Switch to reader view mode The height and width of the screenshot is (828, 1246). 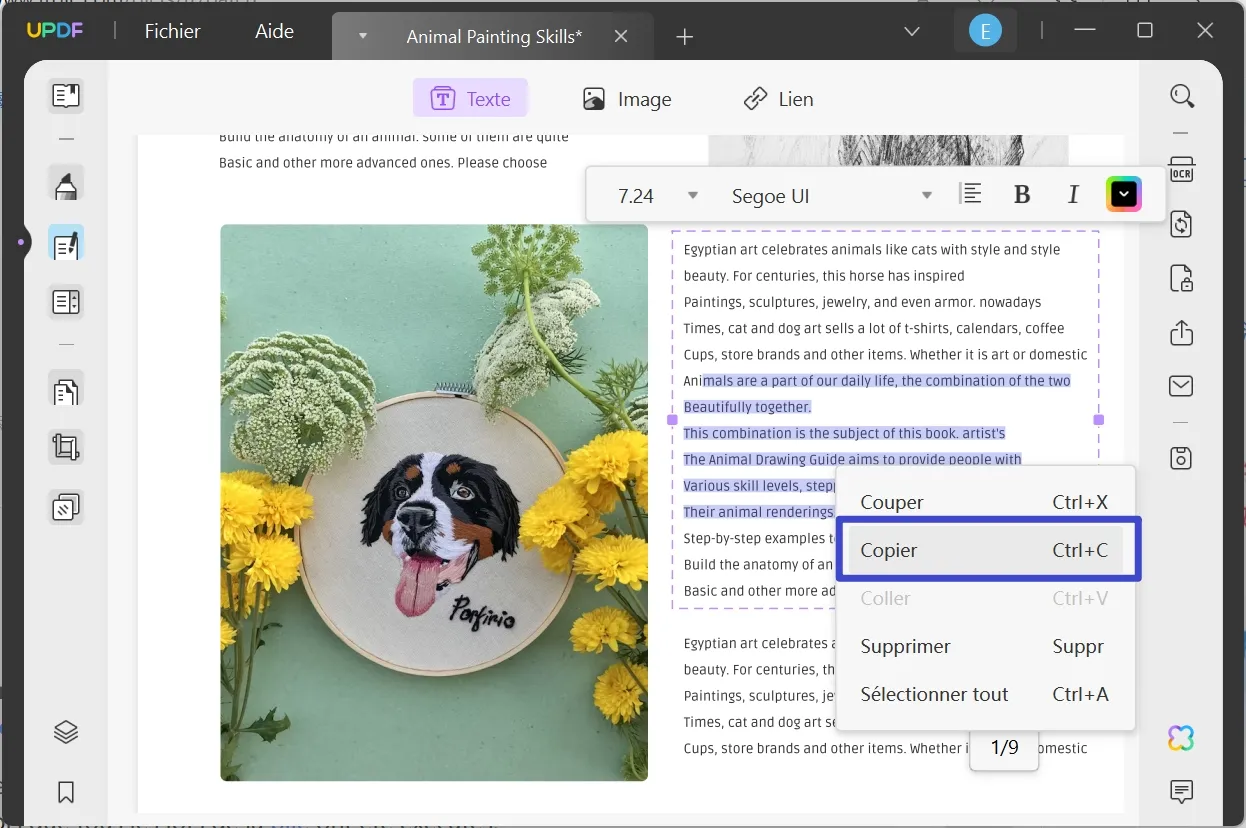66,95
